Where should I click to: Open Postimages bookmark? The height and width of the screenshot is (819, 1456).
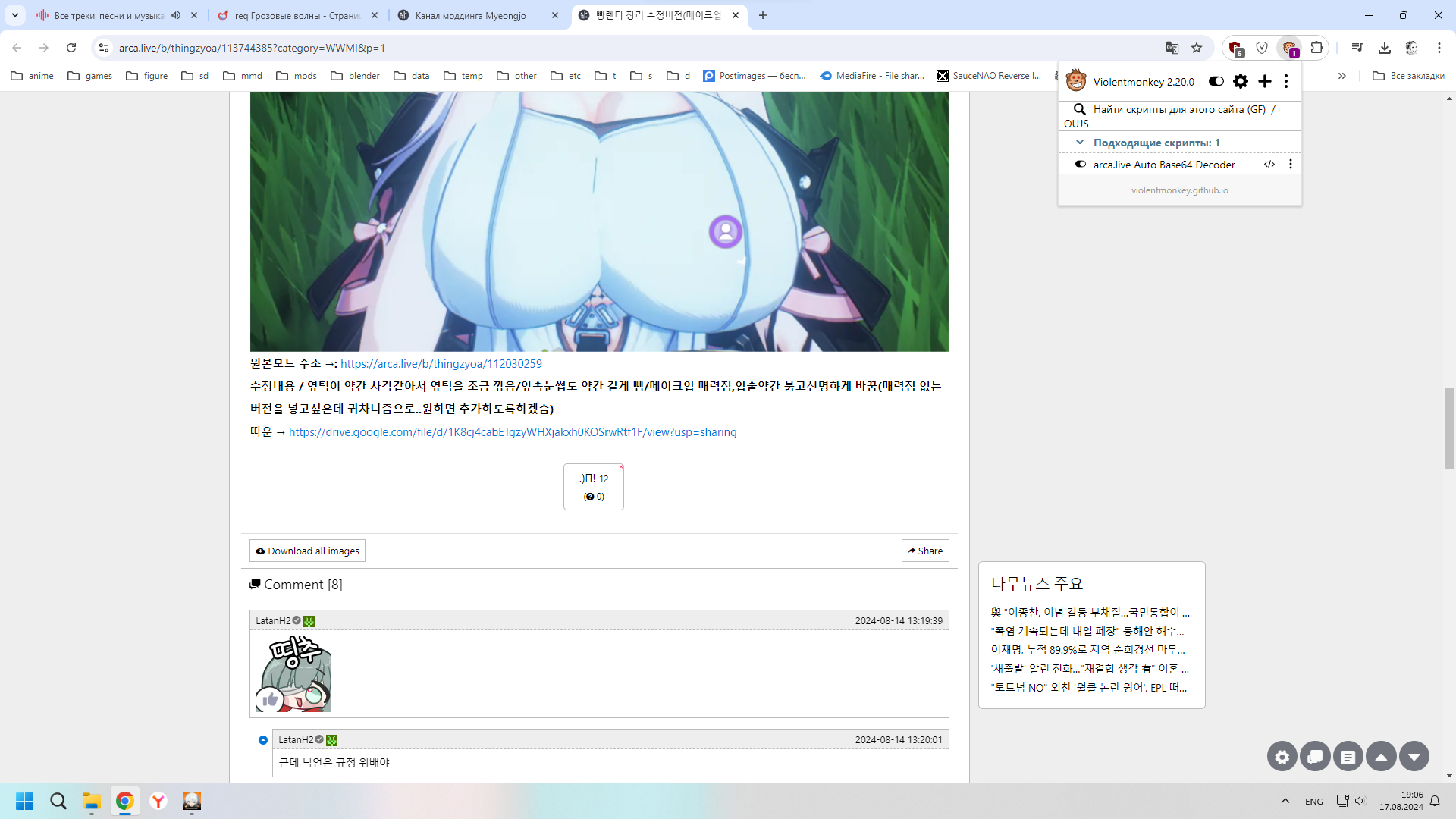[755, 76]
